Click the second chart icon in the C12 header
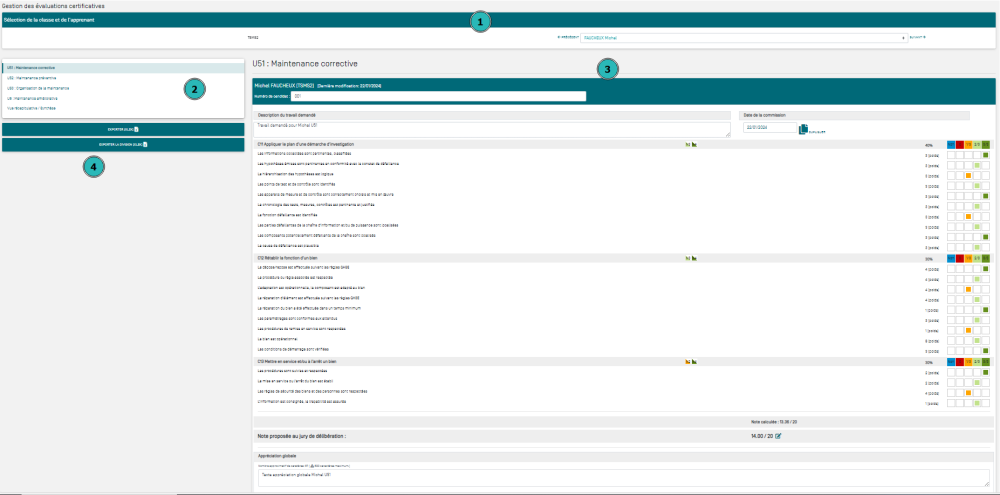This screenshot has width=1000, height=495. pyautogui.click(x=694, y=258)
